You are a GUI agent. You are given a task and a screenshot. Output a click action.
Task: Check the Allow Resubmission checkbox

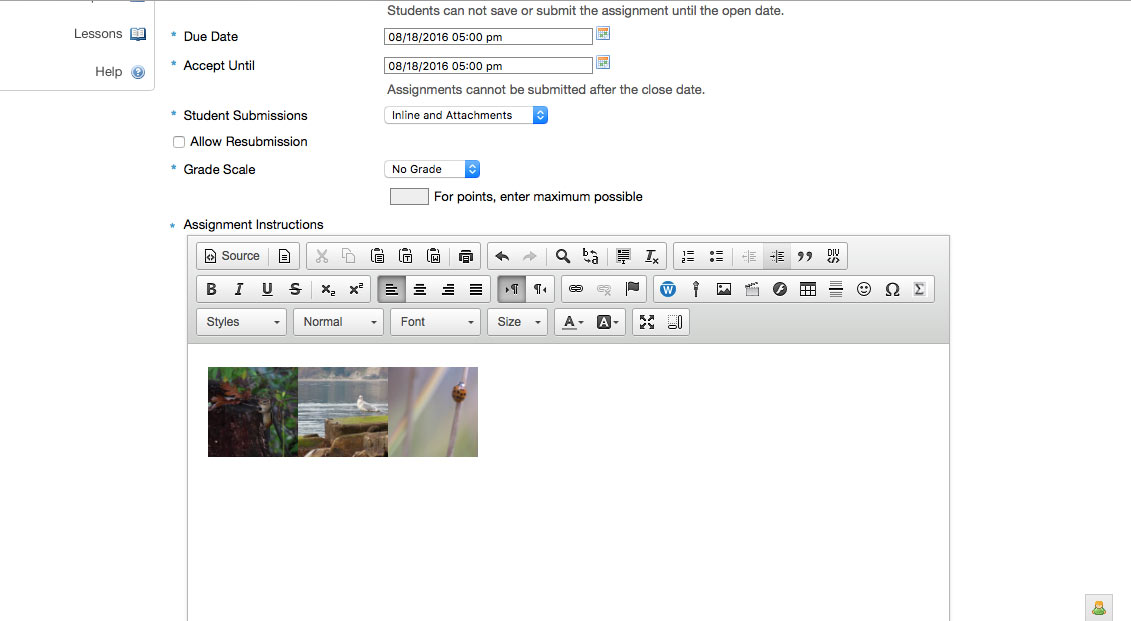(179, 142)
